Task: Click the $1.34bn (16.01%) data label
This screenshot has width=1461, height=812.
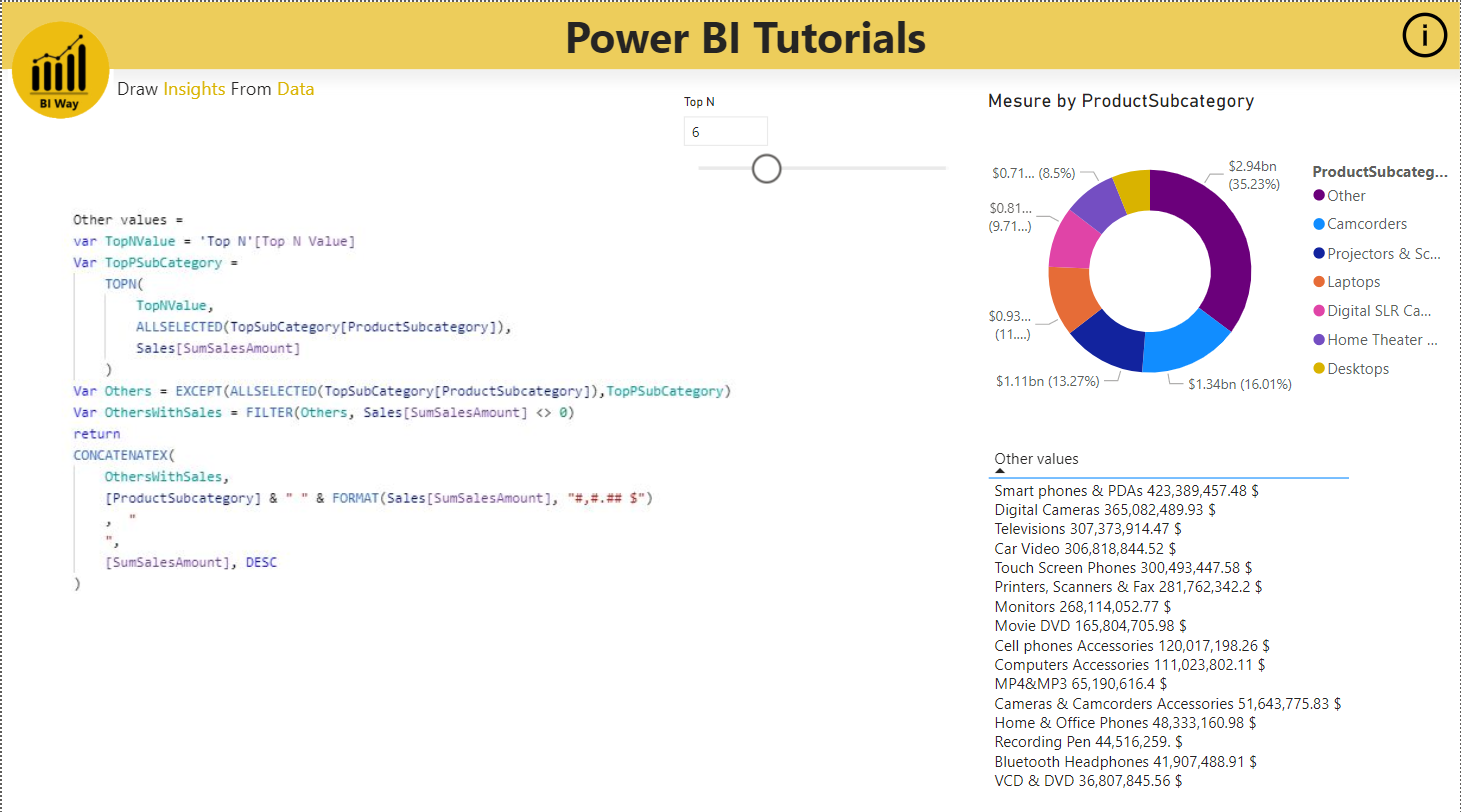Action: coord(1240,384)
